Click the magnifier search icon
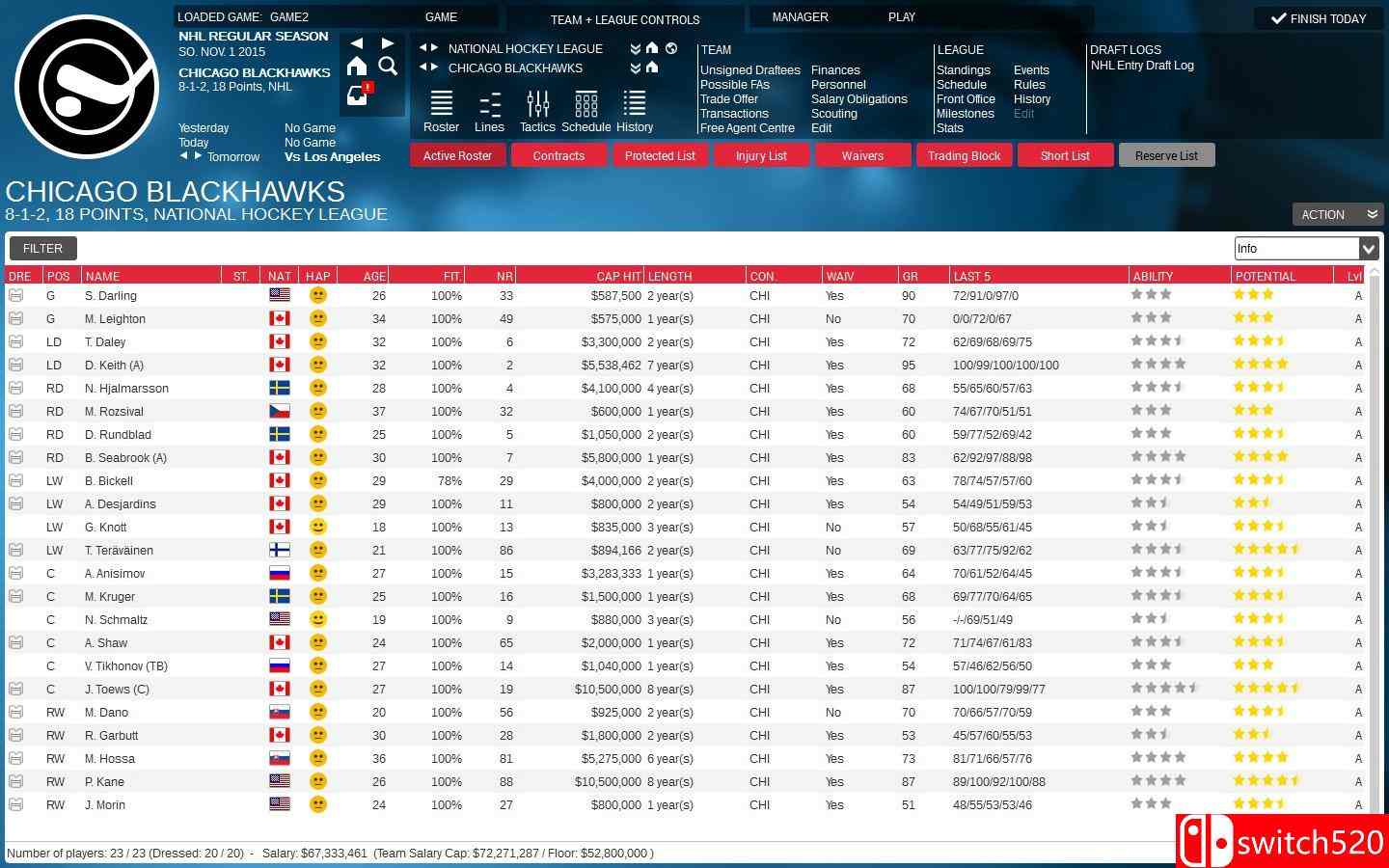 [x=388, y=66]
